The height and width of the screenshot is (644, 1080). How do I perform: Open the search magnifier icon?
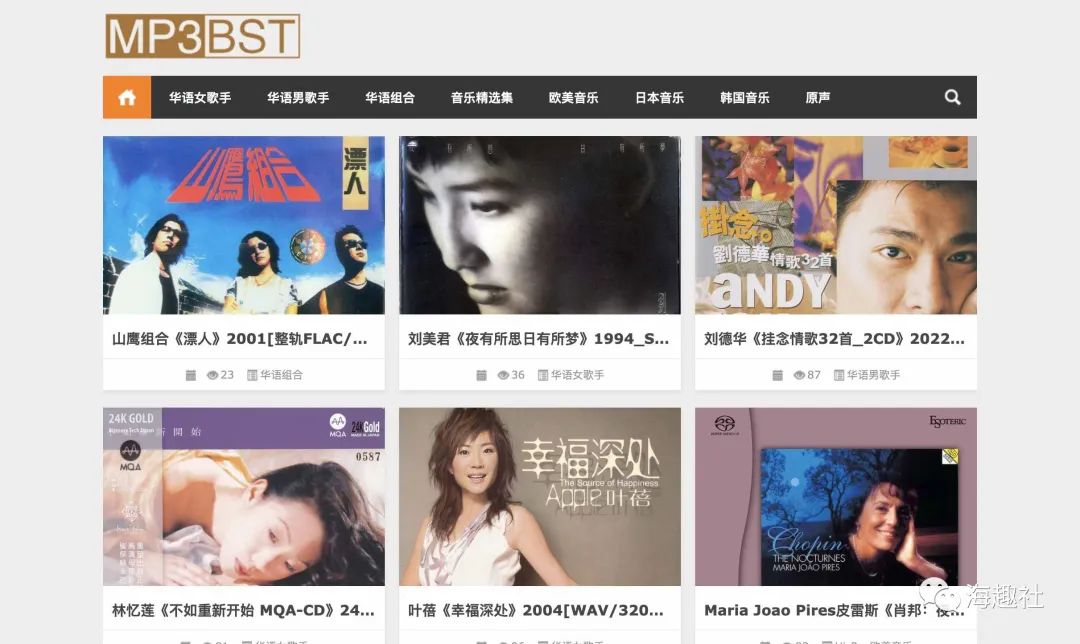(x=953, y=97)
